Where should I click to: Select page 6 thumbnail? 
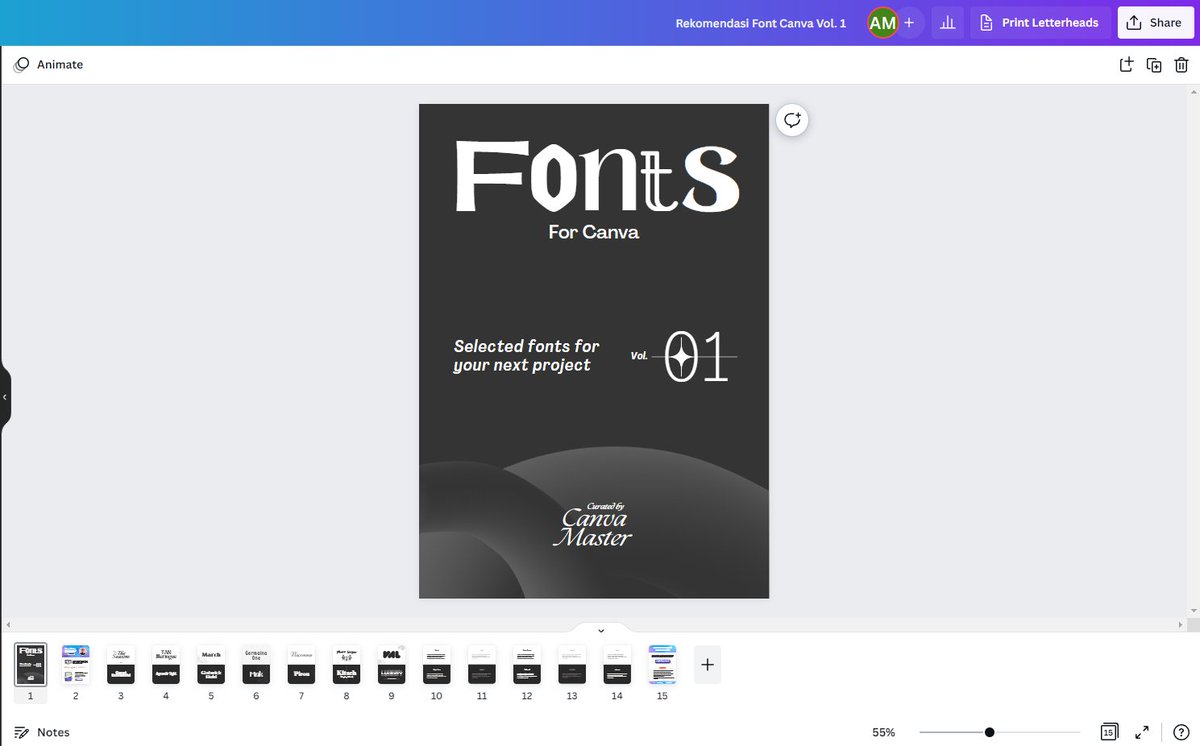pos(256,664)
